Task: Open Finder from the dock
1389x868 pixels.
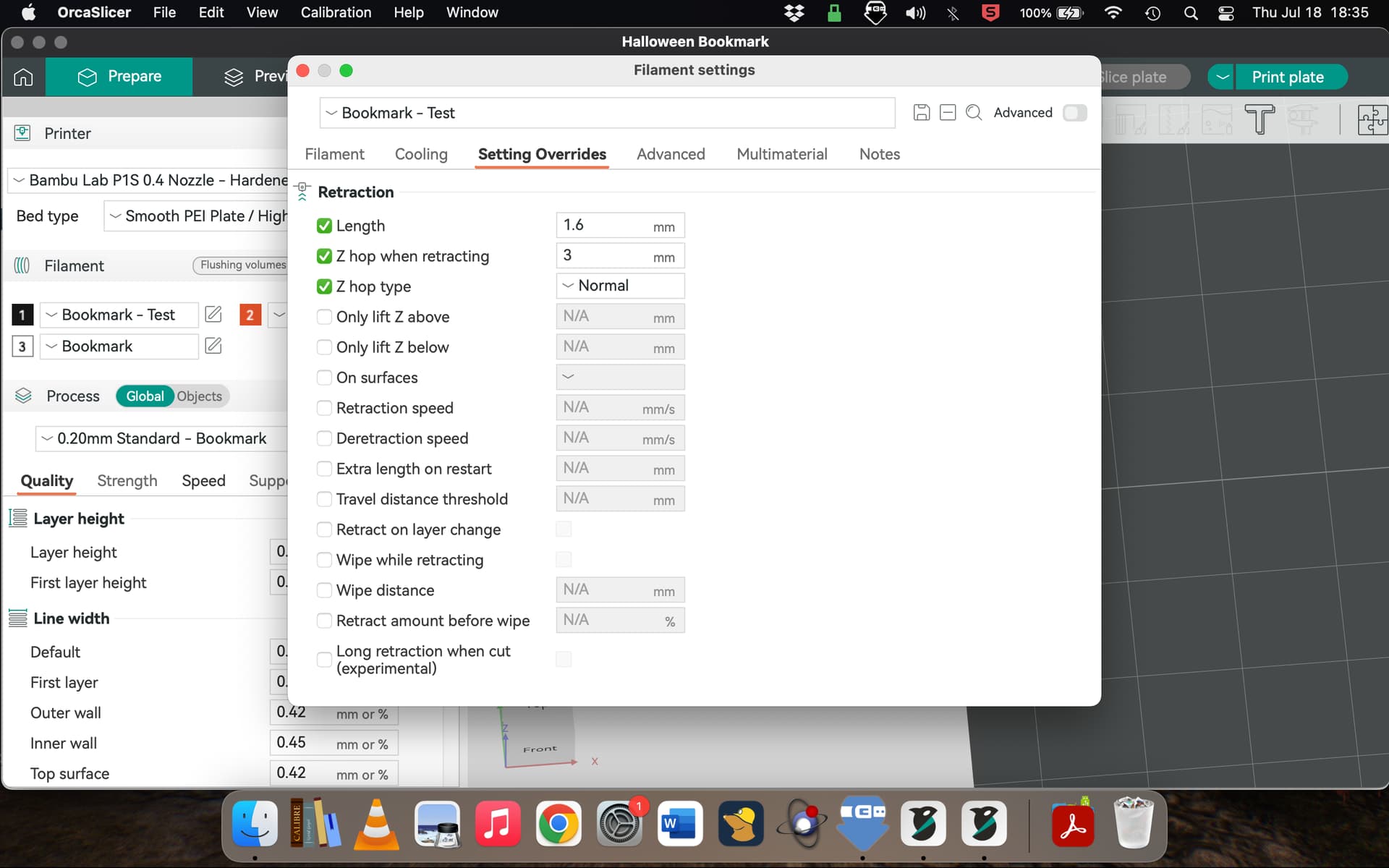Action: tap(255, 824)
